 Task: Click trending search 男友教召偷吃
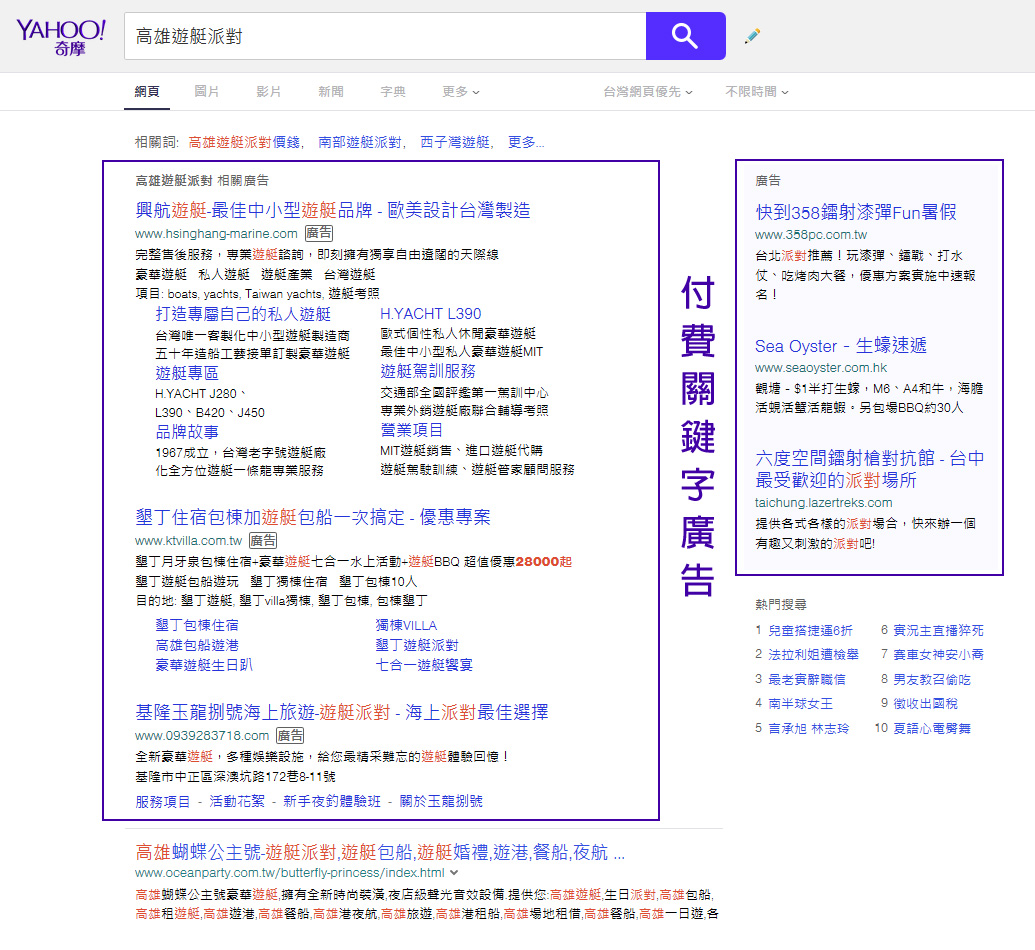[x=932, y=679]
